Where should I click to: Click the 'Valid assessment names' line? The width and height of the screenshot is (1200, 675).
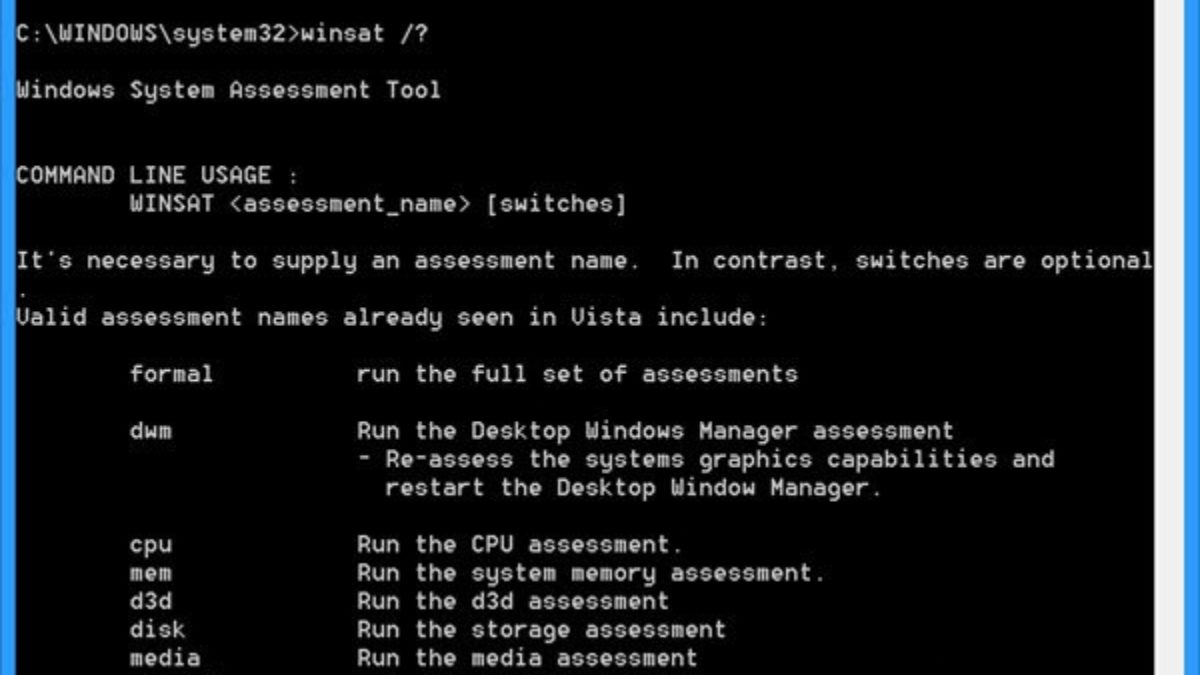392,318
